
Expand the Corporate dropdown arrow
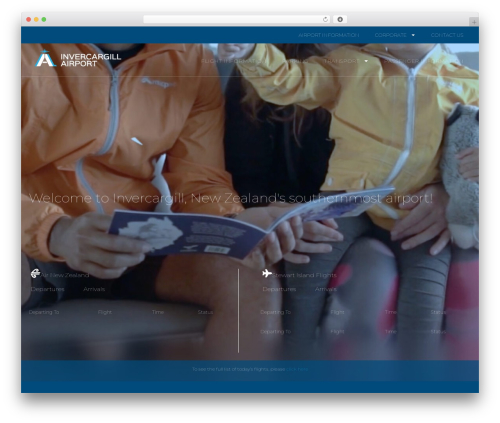pyautogui.click(x=413, y=35)
